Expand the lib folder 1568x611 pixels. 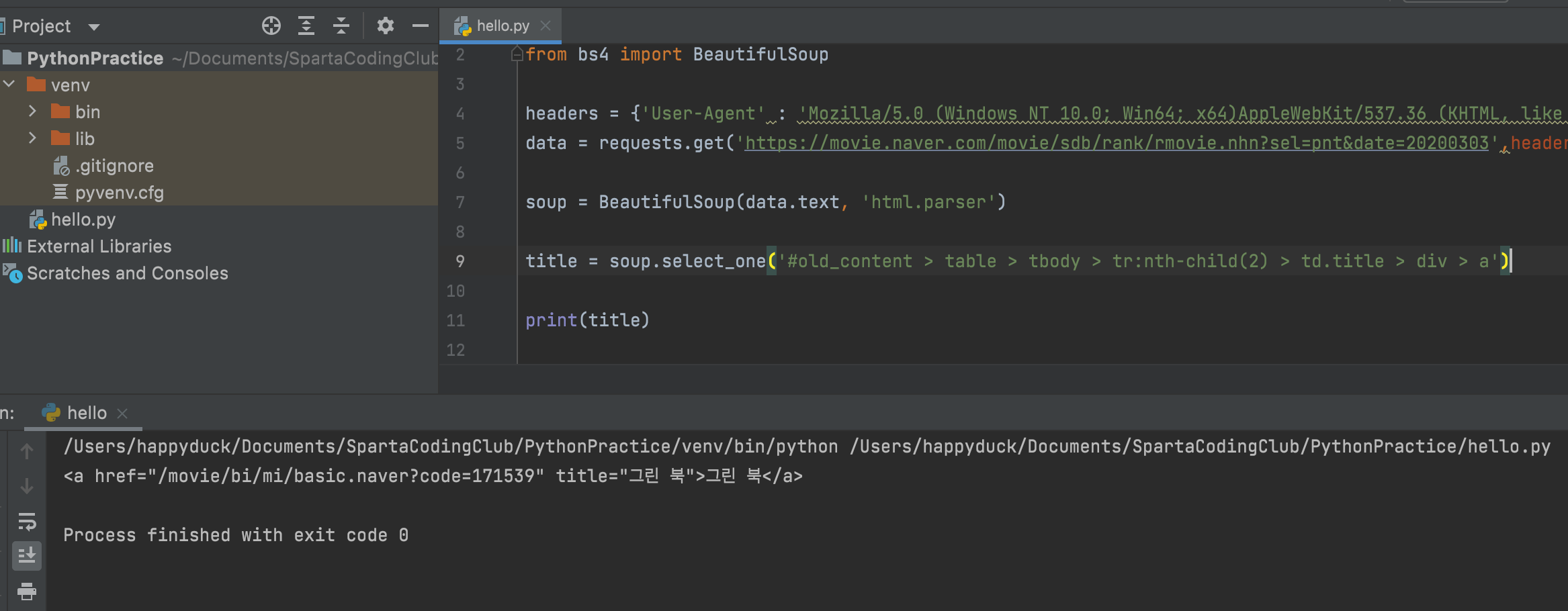tap(32, 138)
